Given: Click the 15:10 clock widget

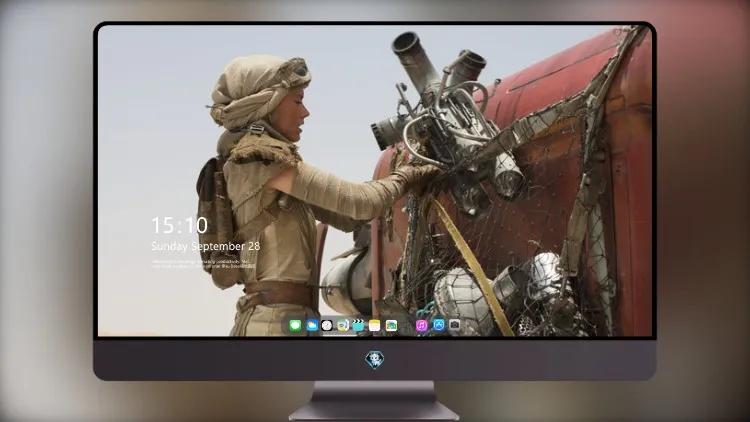Looking at the screenshot, I should click(179, 225).
